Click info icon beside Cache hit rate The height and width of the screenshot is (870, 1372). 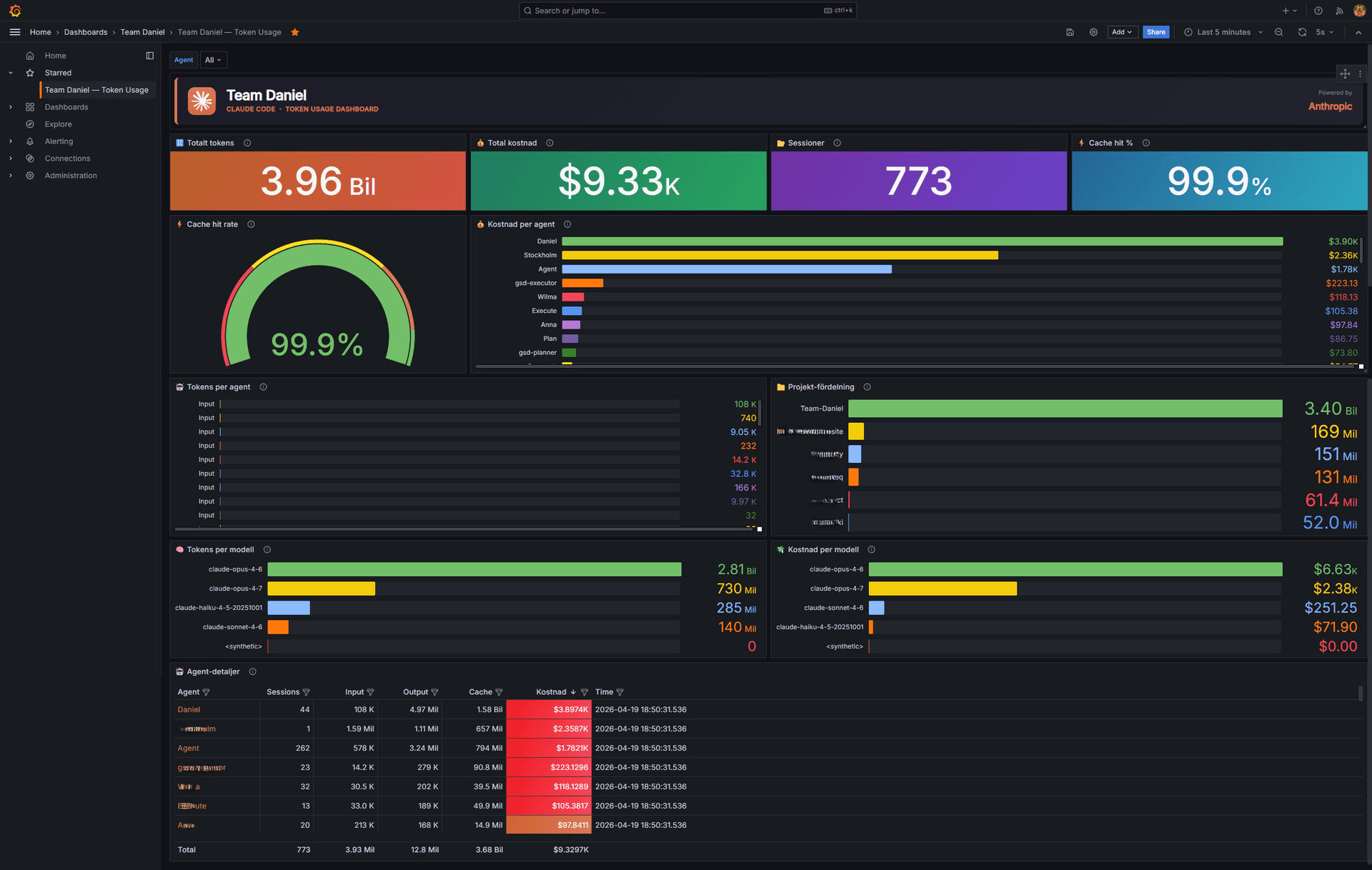point(251,224)
